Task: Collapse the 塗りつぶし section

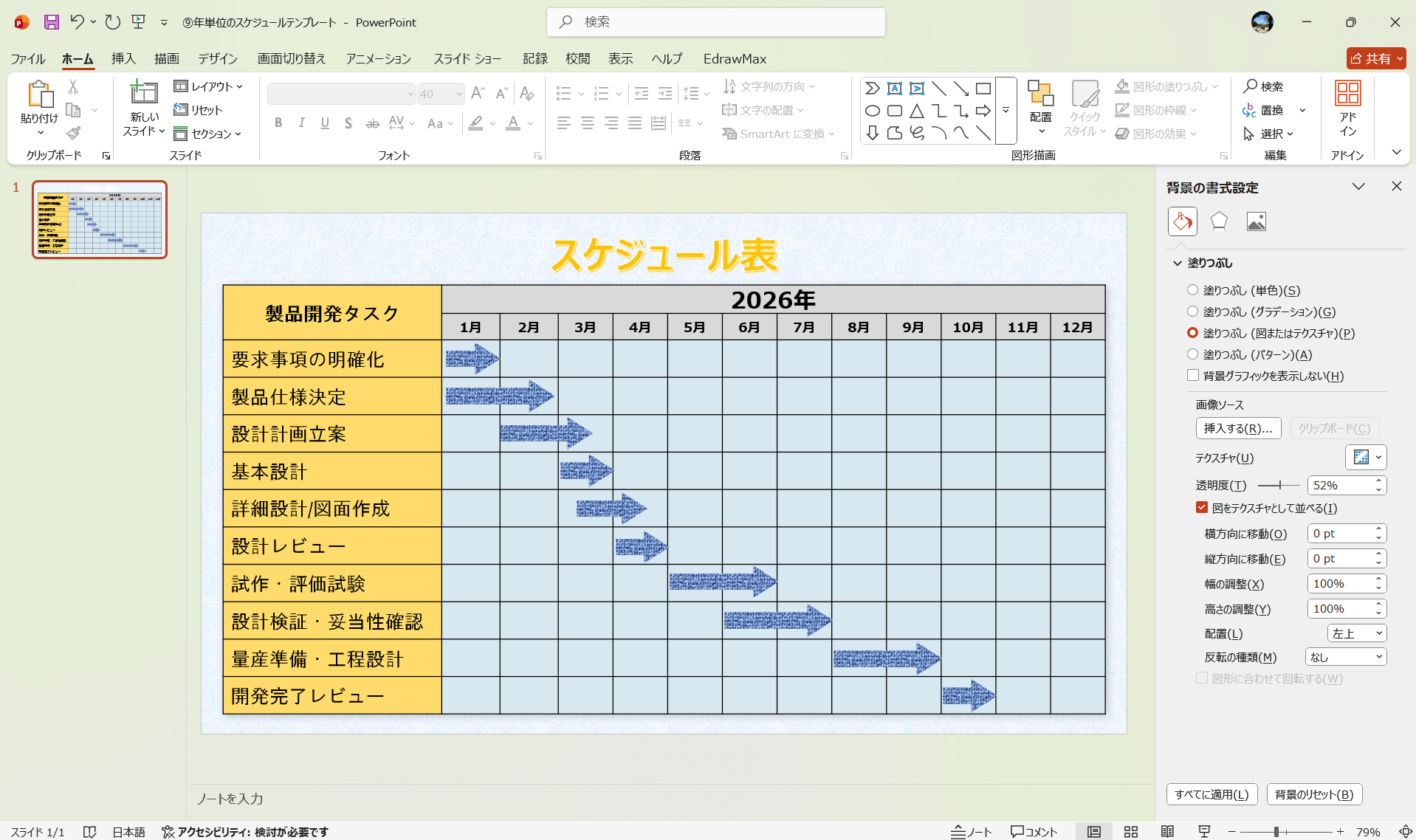Action: (1176, 263)
